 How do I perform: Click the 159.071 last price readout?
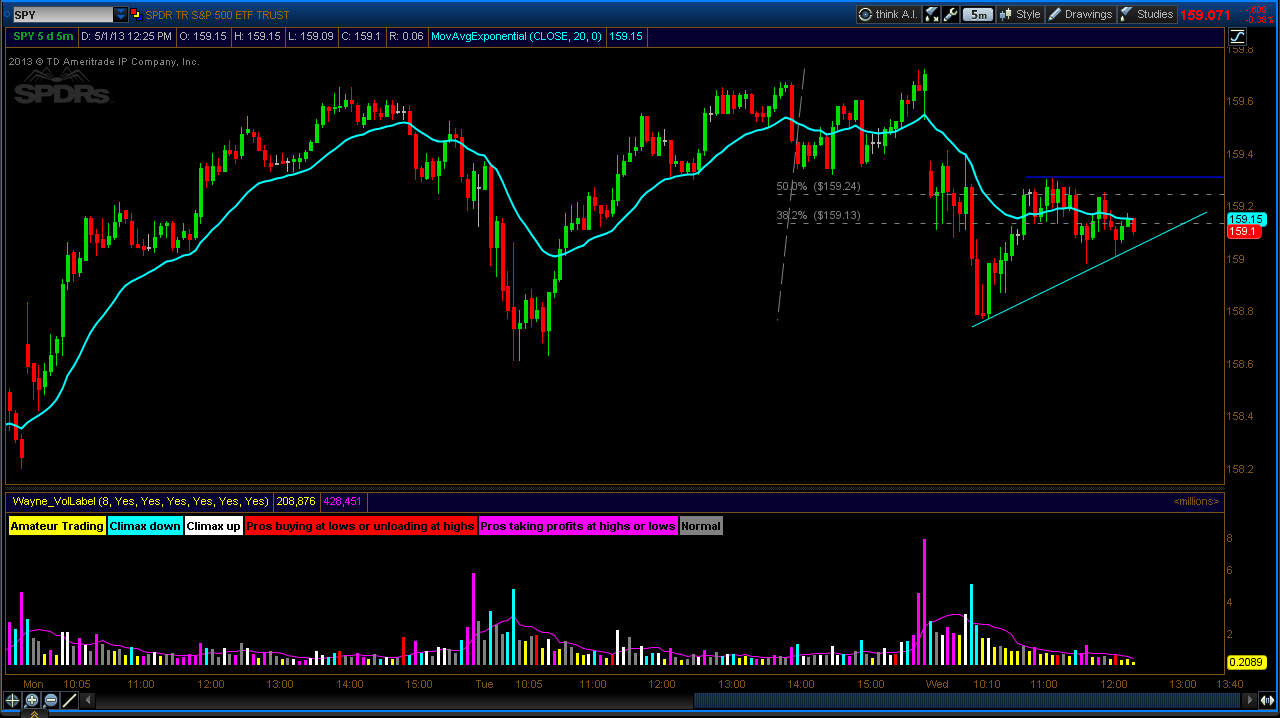1206,15
